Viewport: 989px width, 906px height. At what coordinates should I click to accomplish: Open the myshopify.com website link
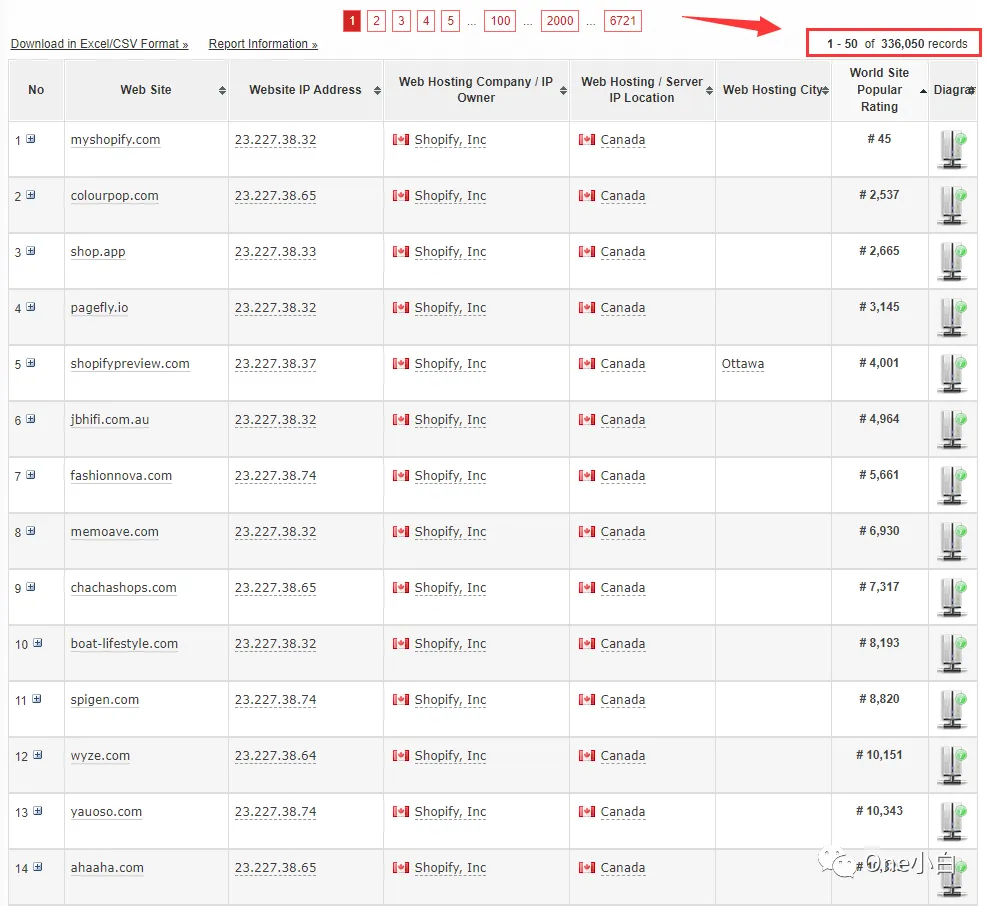click(115, 139)
